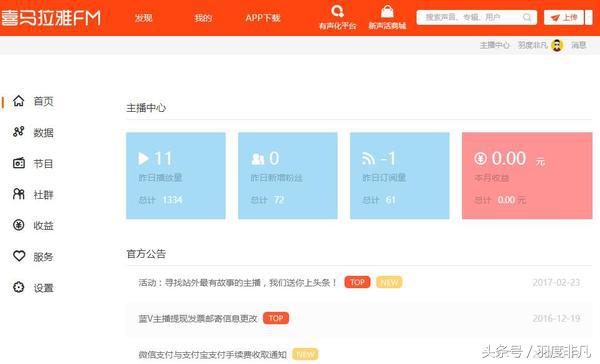Click the NEW badge on the 活动 announcement
Viewport: 600px width, 364px height.
coord(389,282)
